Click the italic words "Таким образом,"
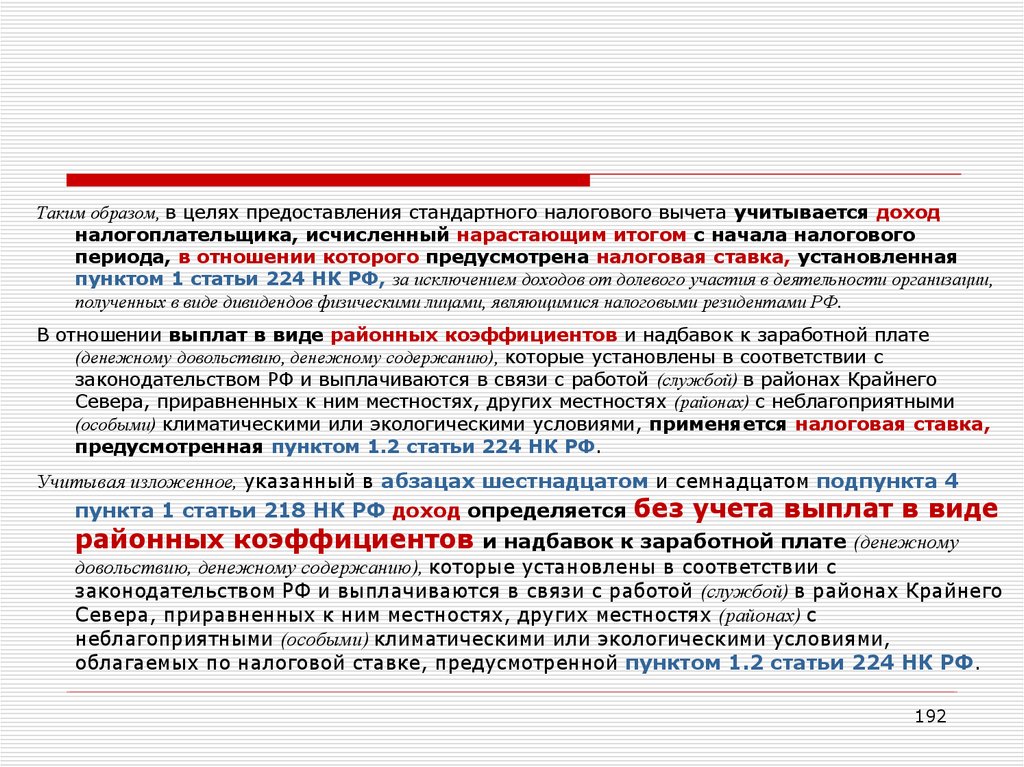This screenshot has height=767, width=1024. point(97,214)
